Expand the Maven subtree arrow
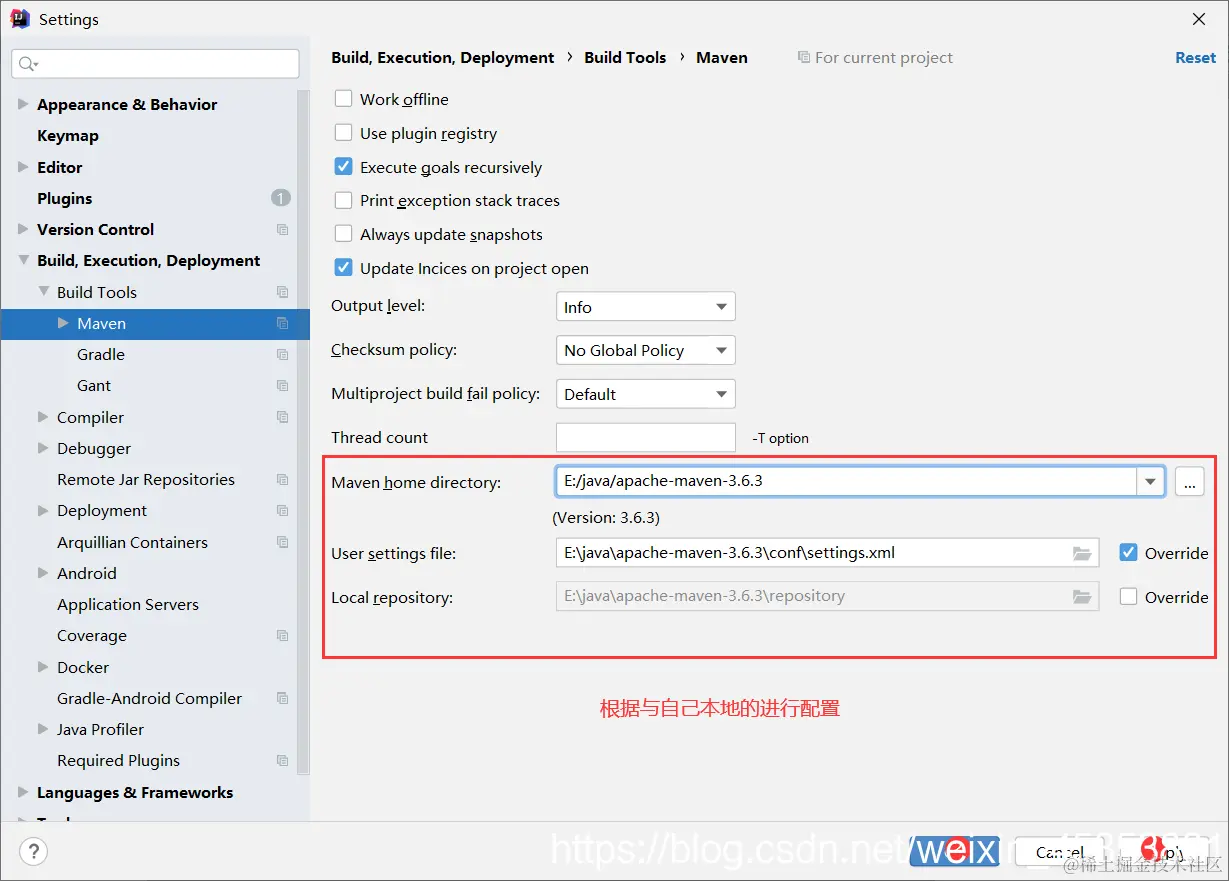Viewport: 1229px width, 881px height. (x=63, y=323)
